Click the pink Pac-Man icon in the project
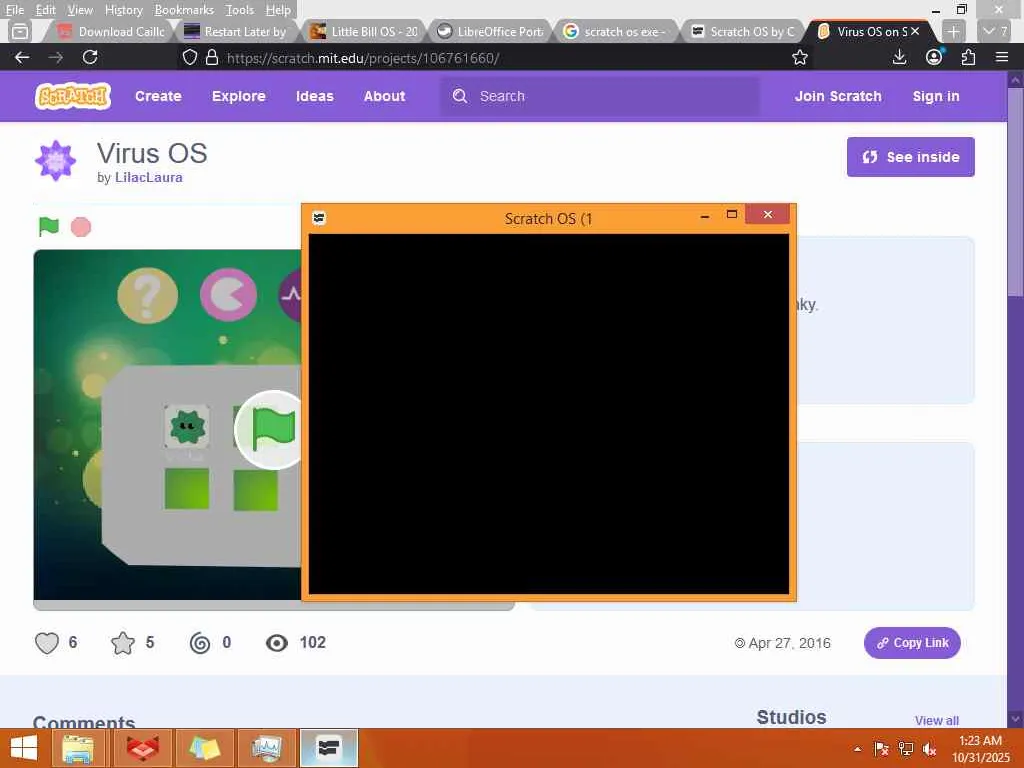Screen dimensions: 1024x768 228,295
